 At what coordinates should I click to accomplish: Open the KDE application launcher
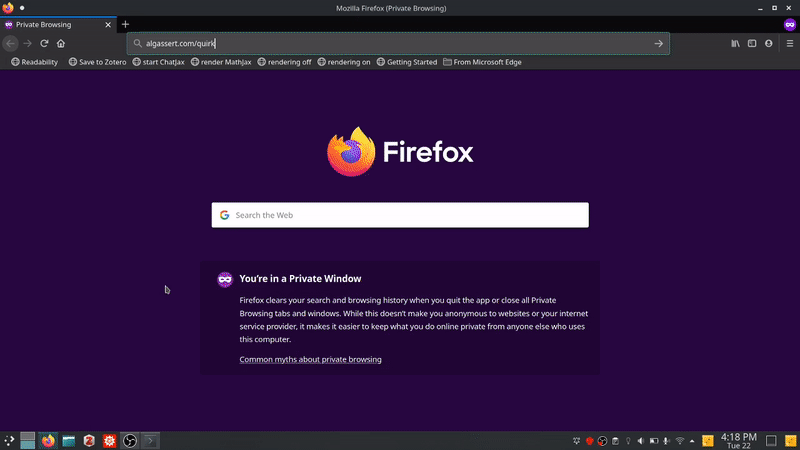(x=9, y=441)
